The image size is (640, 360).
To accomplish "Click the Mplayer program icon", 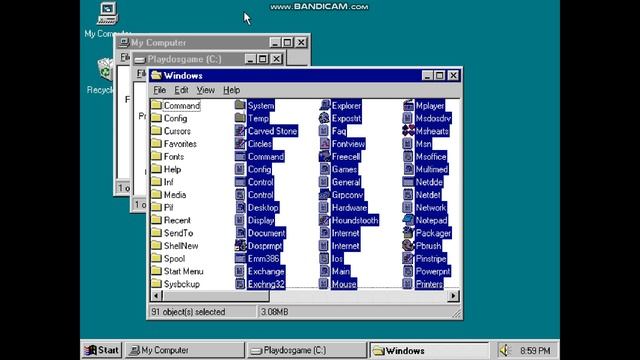I will tap(408, 105).
